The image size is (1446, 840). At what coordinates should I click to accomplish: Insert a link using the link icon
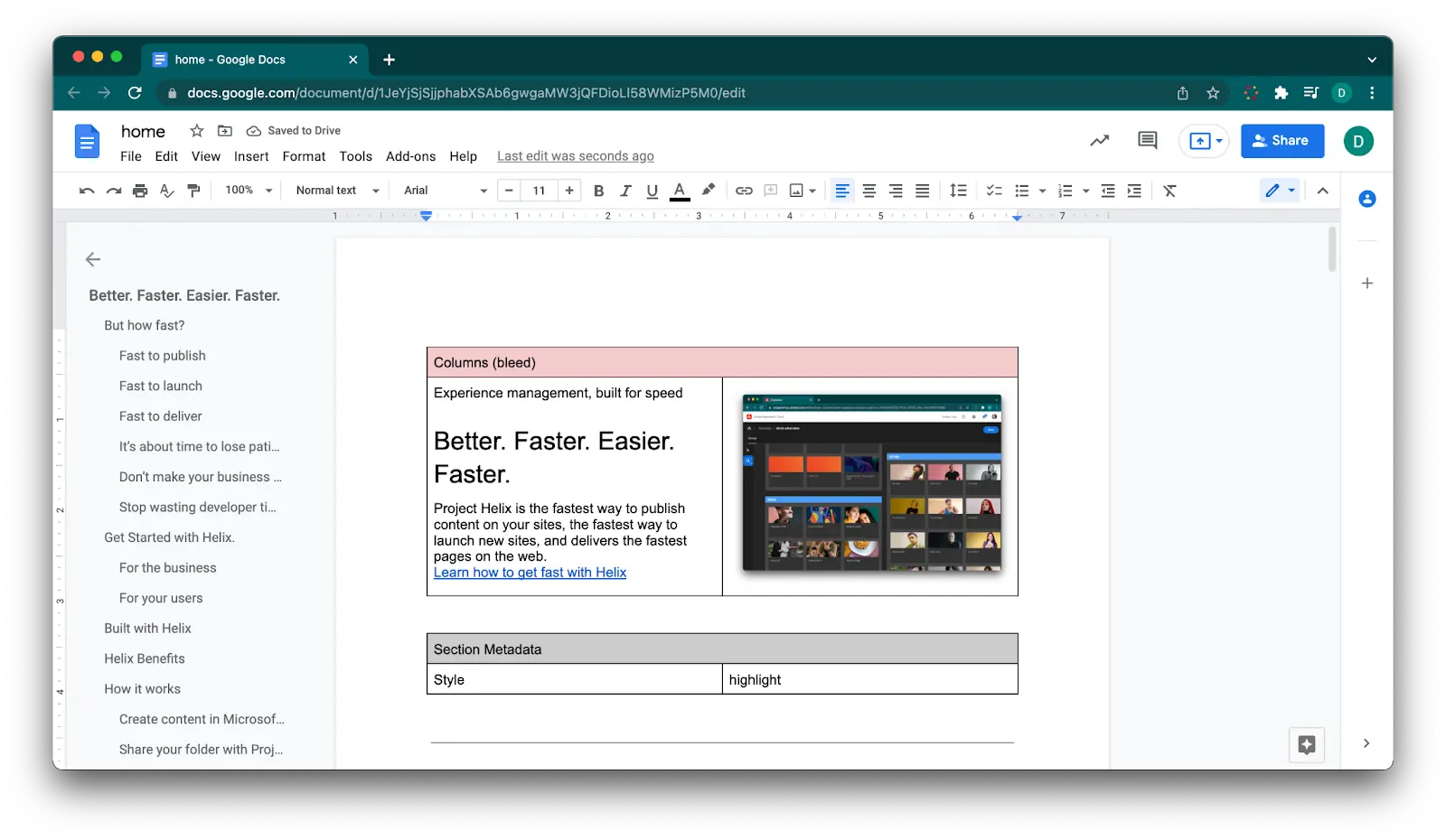(x=744, y=191)
